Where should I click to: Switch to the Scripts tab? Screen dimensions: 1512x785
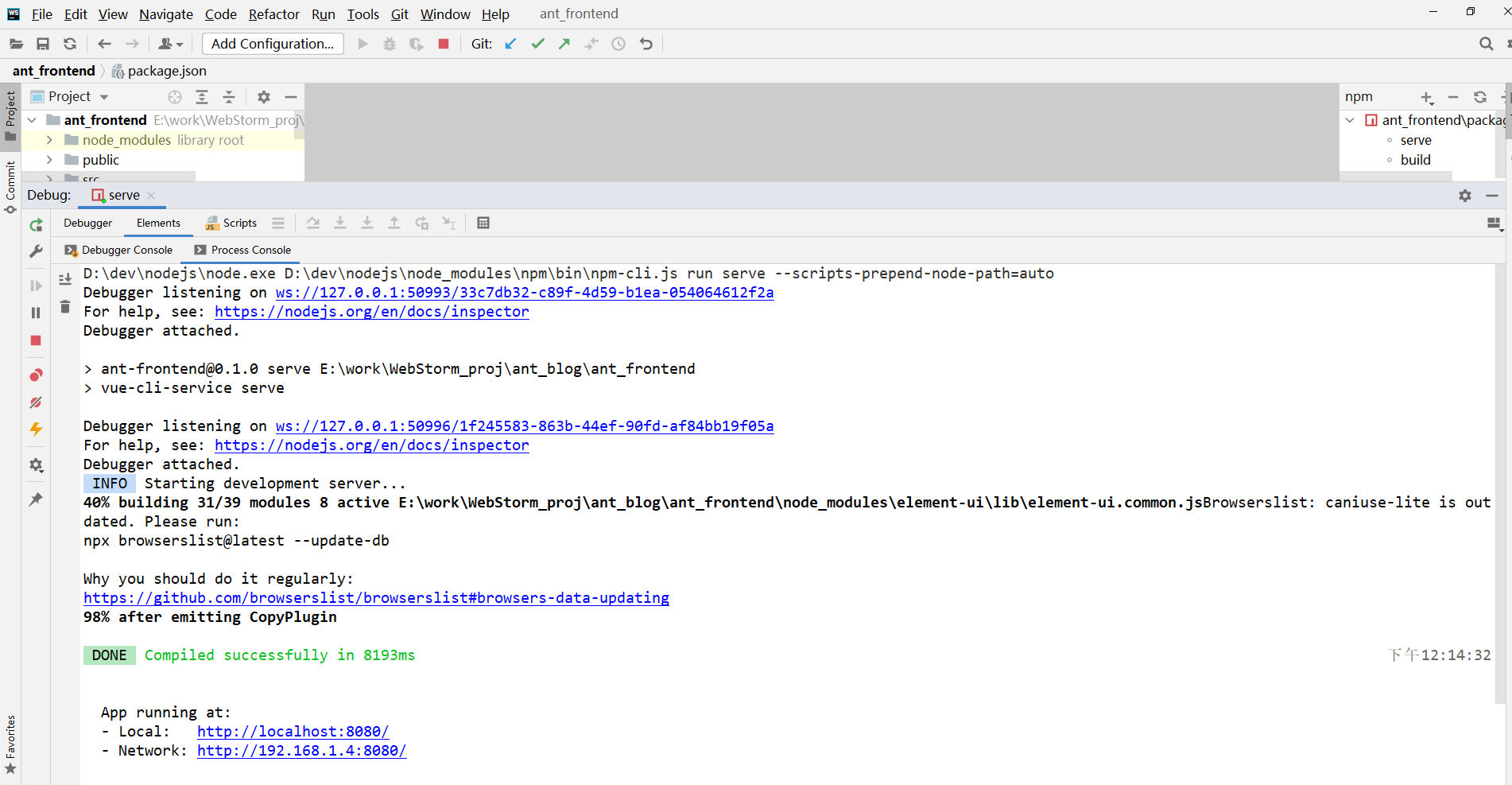point(231,223)
